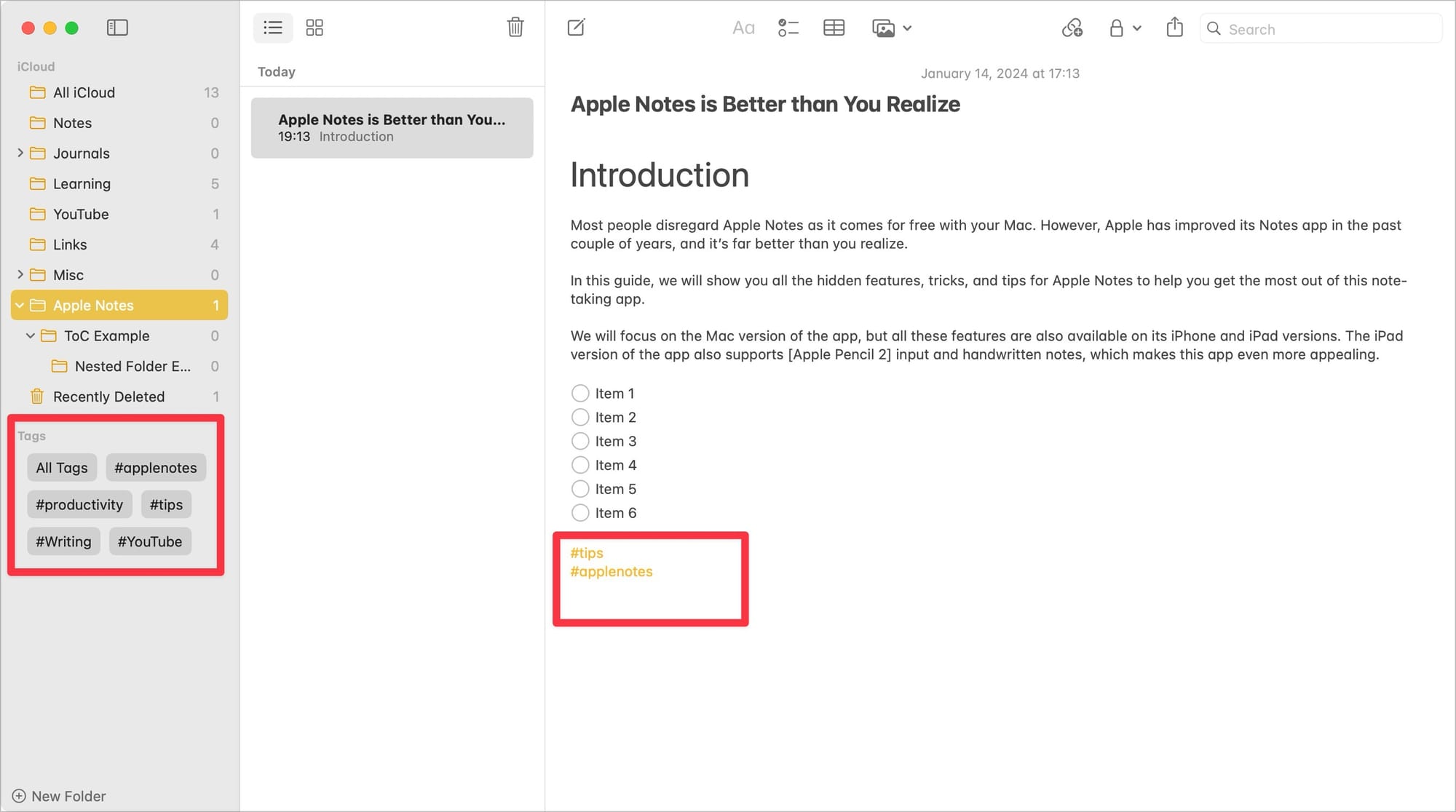Click the share note icon
The width and height of the screenshot is (1456, 812).
pyautogui.click(x=1174, y=28)
